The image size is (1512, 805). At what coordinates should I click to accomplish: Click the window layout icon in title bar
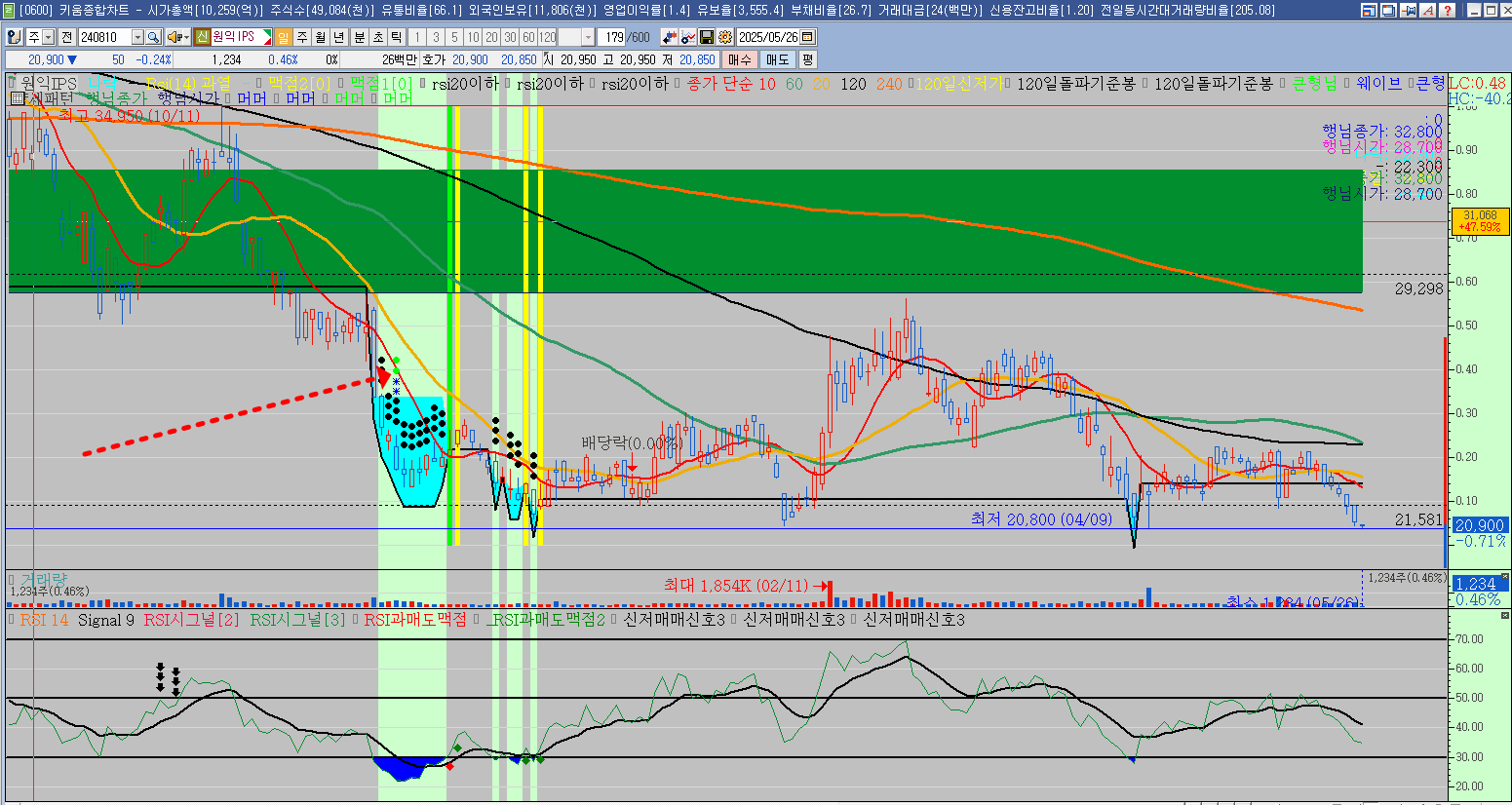point(1370,10)
